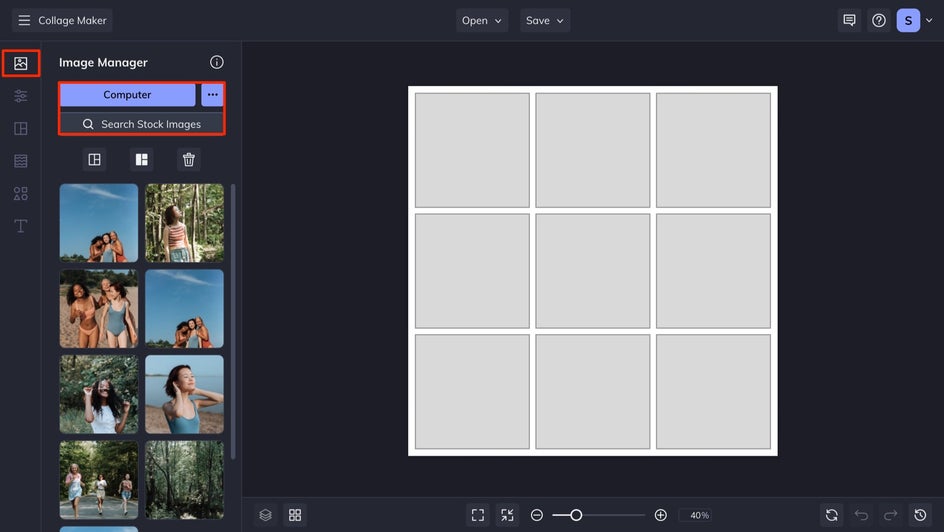Click the trash icon to delete images
This screenshot has width=944, height=532.
point(189,159)
